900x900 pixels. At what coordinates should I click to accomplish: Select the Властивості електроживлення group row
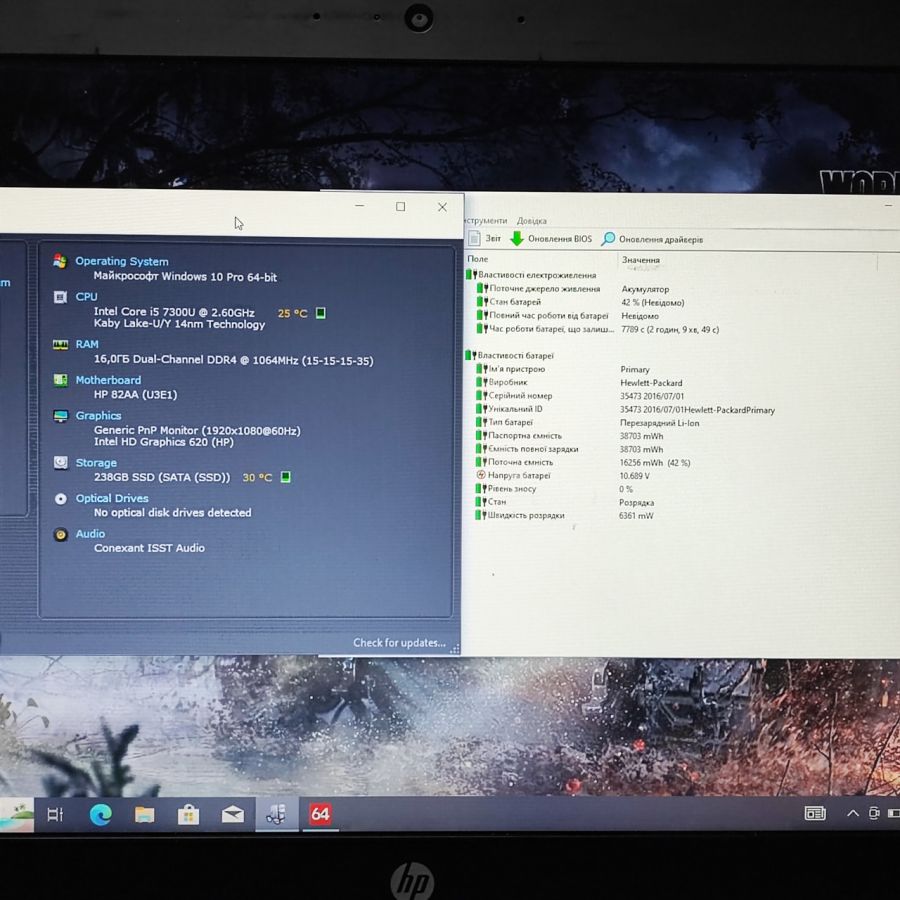pyautogui.click(x=531, y=275)
